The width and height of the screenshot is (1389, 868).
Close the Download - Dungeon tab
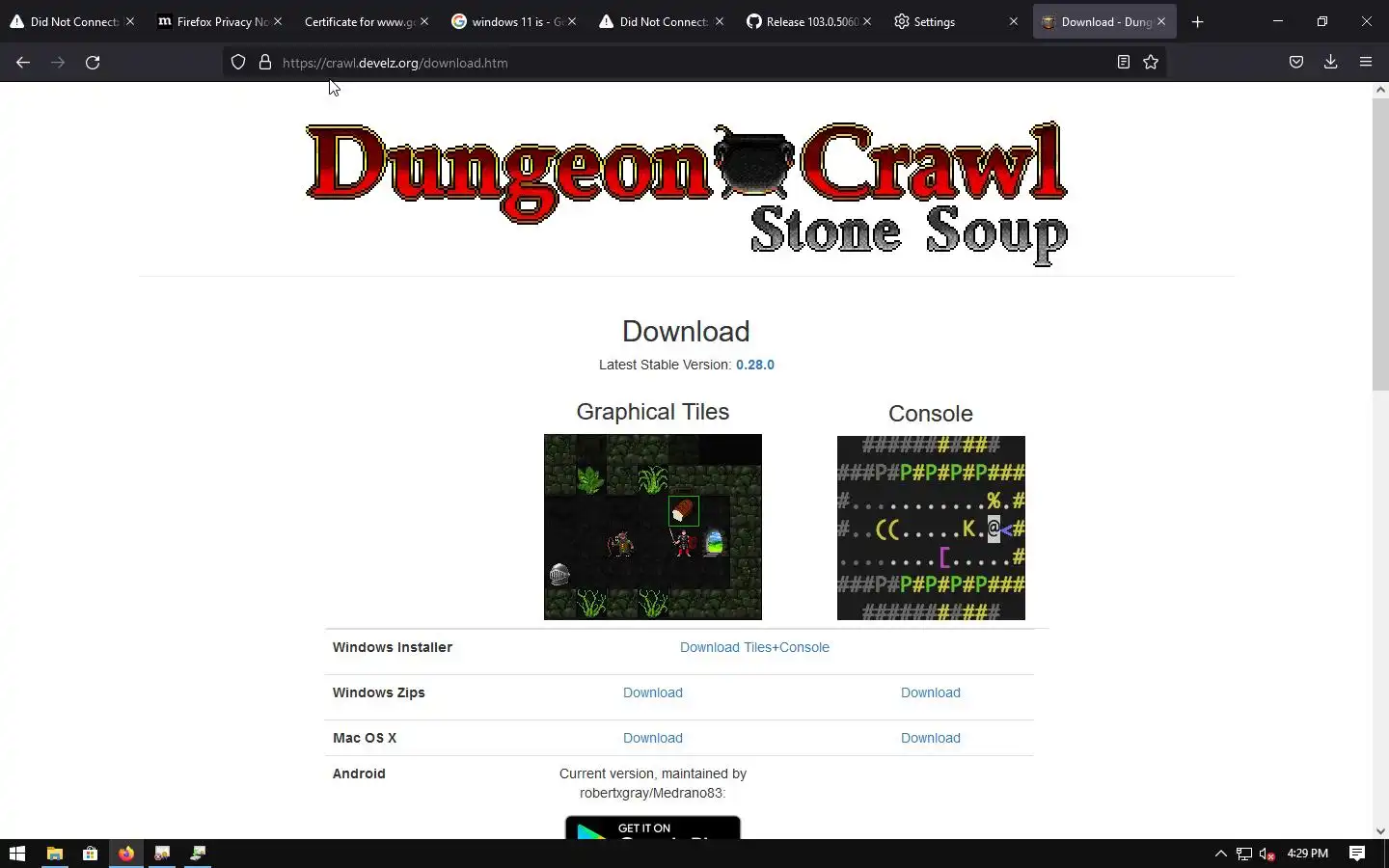(x=1161, y=21)
